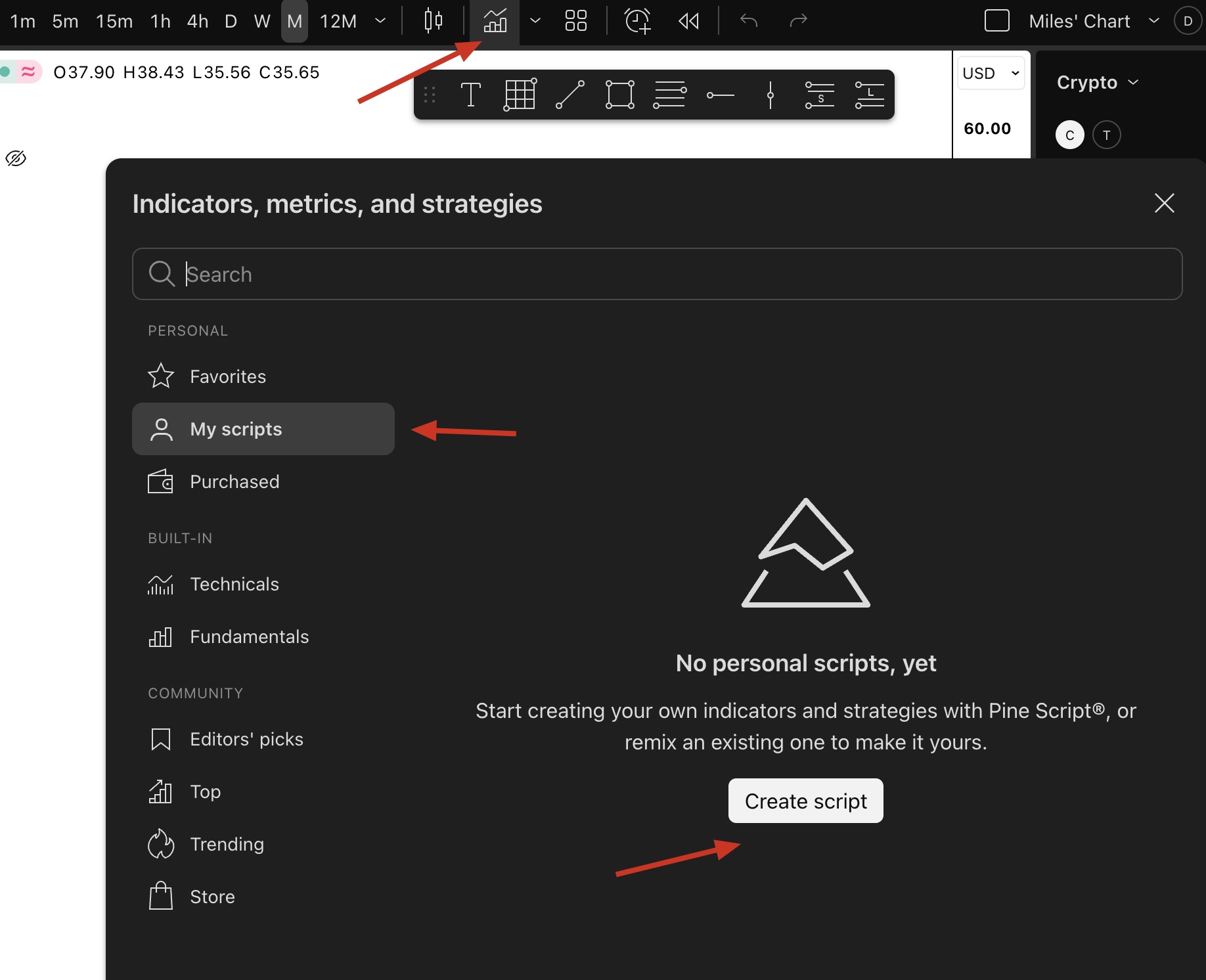Open the Miles' Chart layout name menu
This screenshot has width=1206, height=980.
click(1094, 21)
